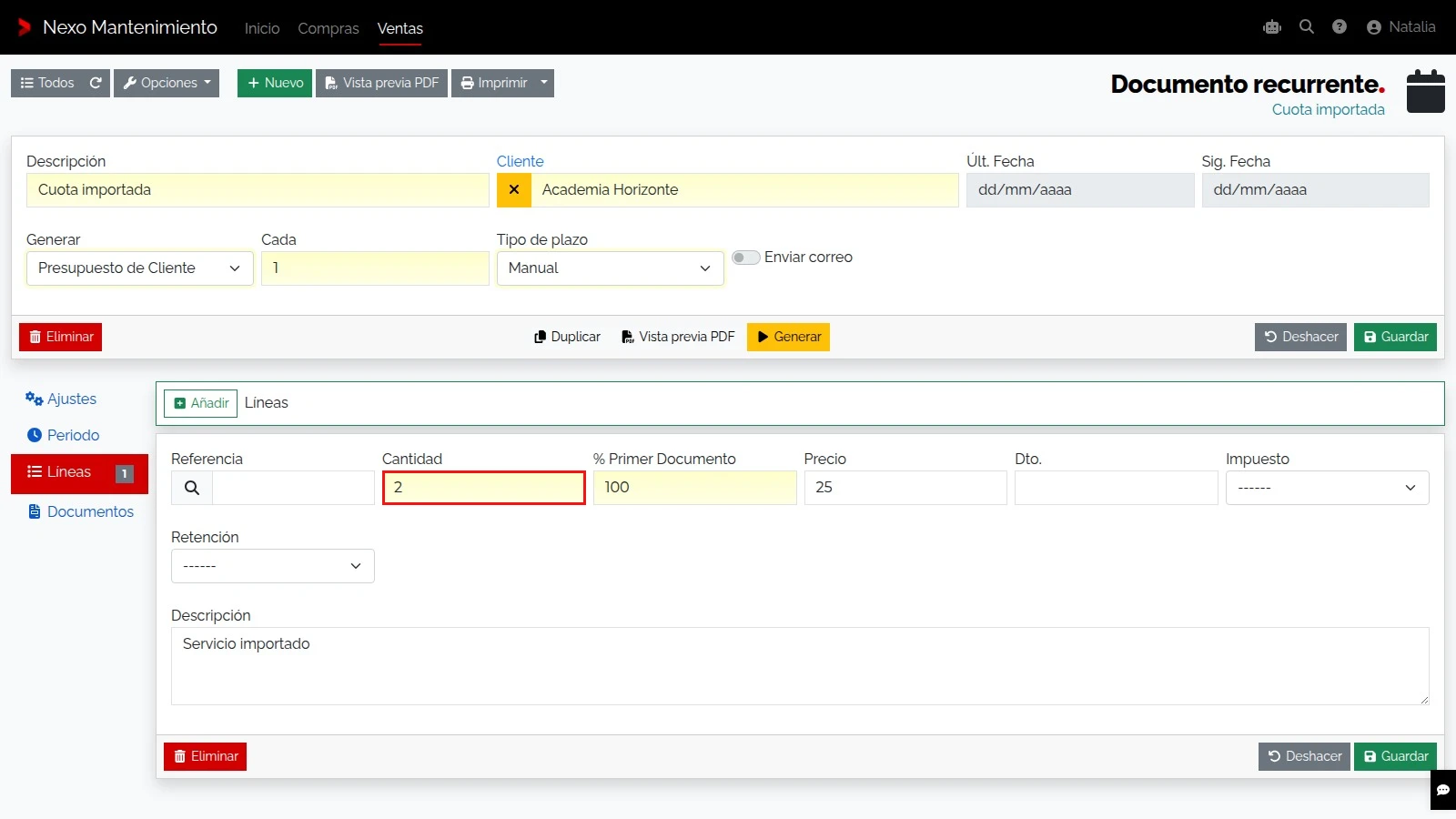Open the search magnifier in top bar
Screen dimensions: 1456x819
click(1307, 27)
